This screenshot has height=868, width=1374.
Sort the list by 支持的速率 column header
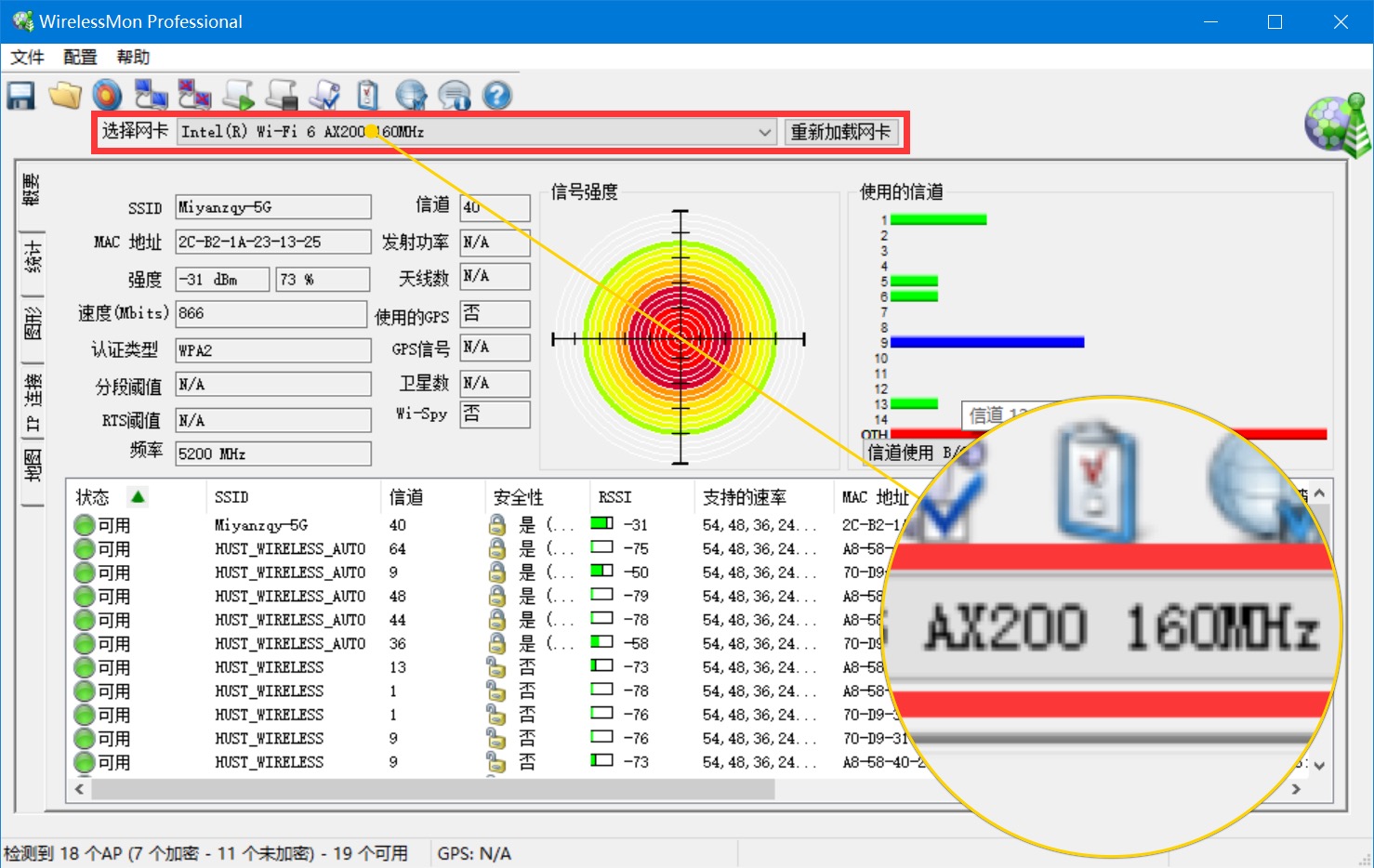pyautogui.click(x=745, y=497)
